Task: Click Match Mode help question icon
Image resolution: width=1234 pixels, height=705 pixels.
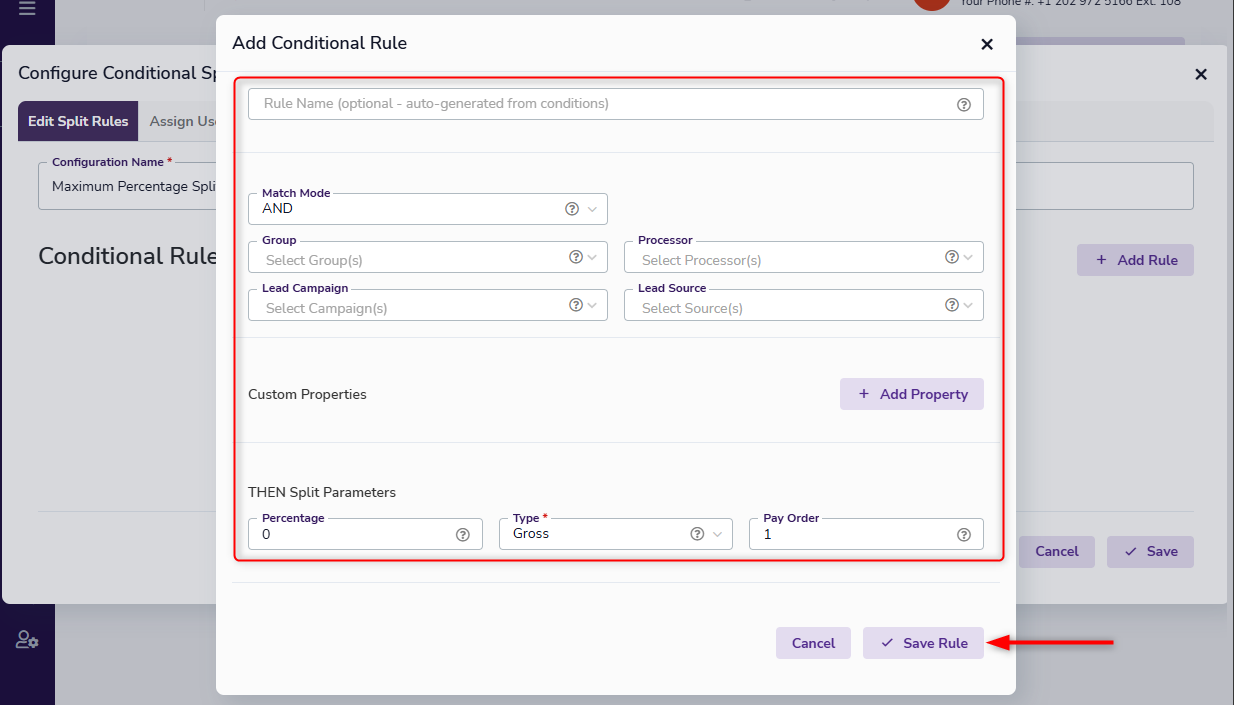Action: pyautogui.click(x=572, y=209)
